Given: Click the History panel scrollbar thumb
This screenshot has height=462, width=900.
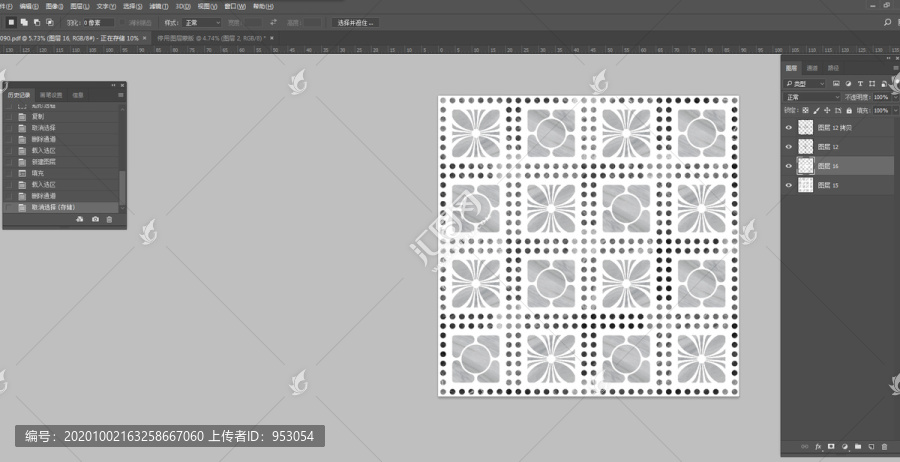Looking at the screenshot, I should coord(122,186).
